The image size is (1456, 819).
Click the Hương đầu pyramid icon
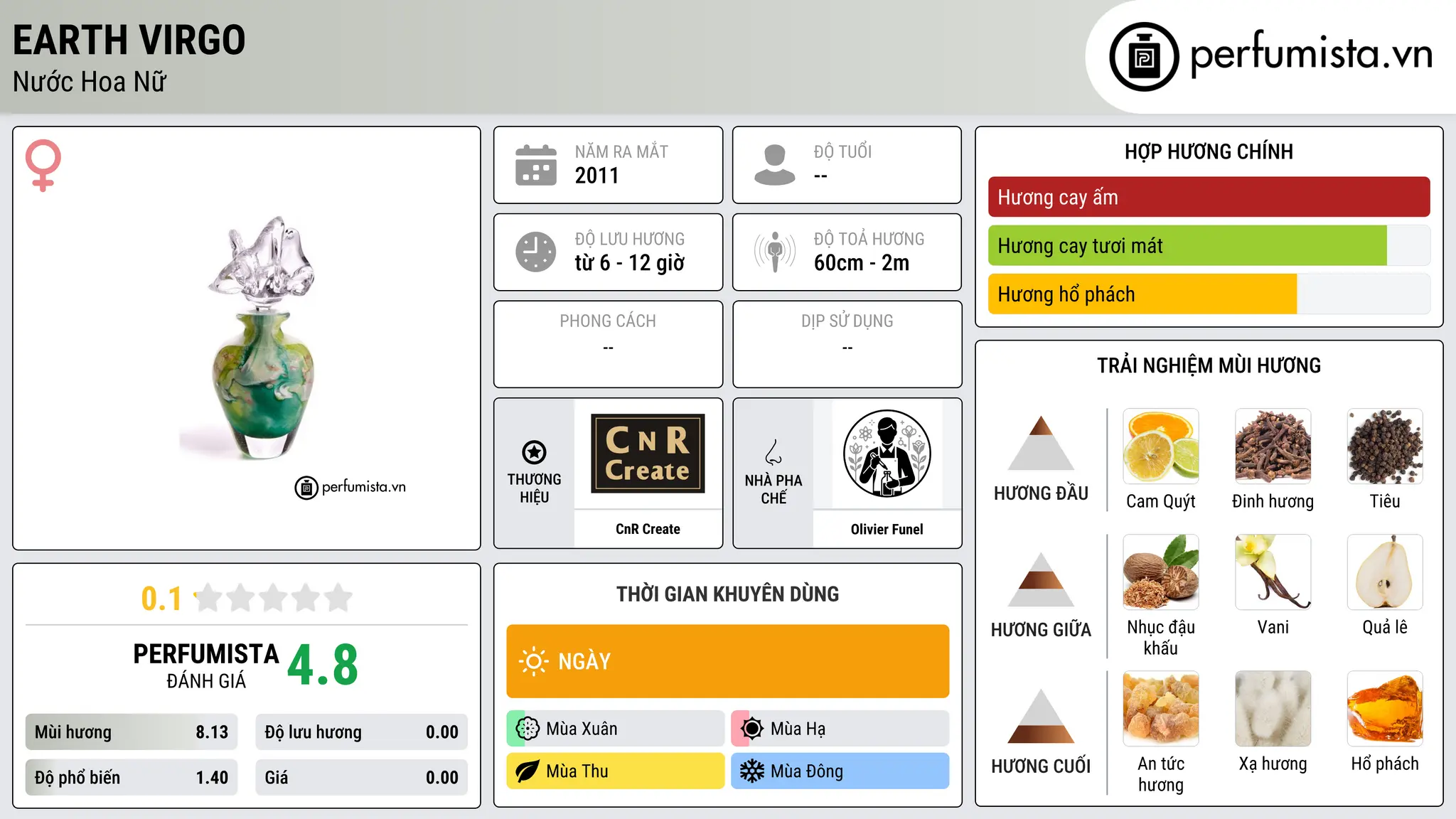1041,443
